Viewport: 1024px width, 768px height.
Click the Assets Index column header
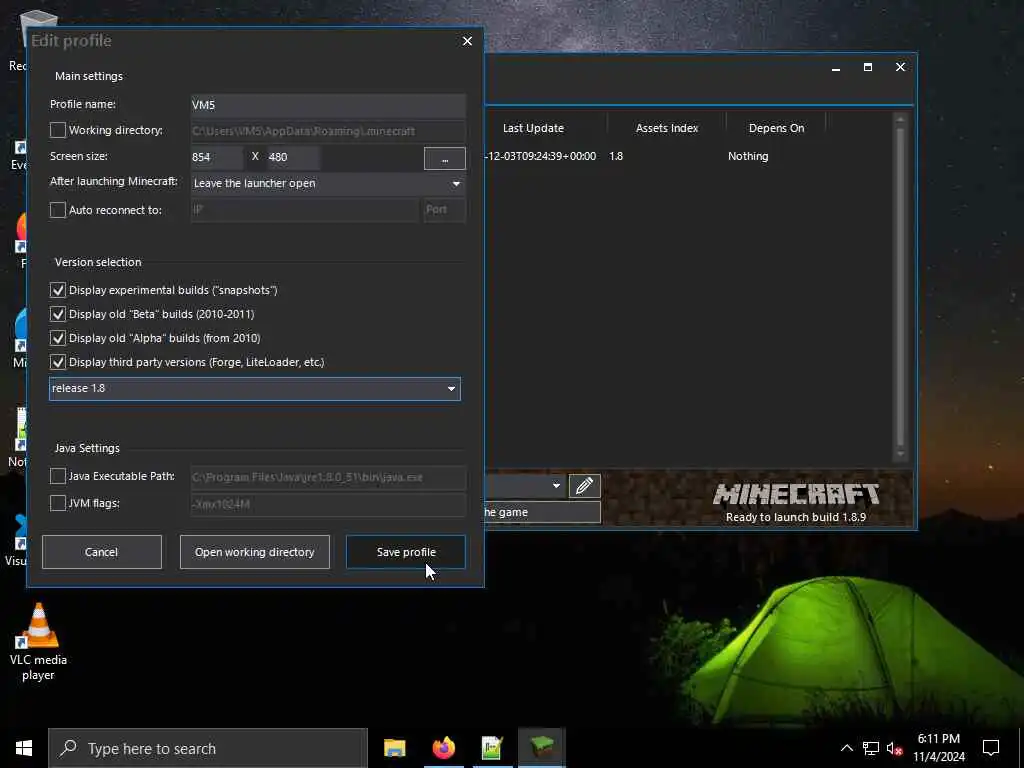coord(667,128)
